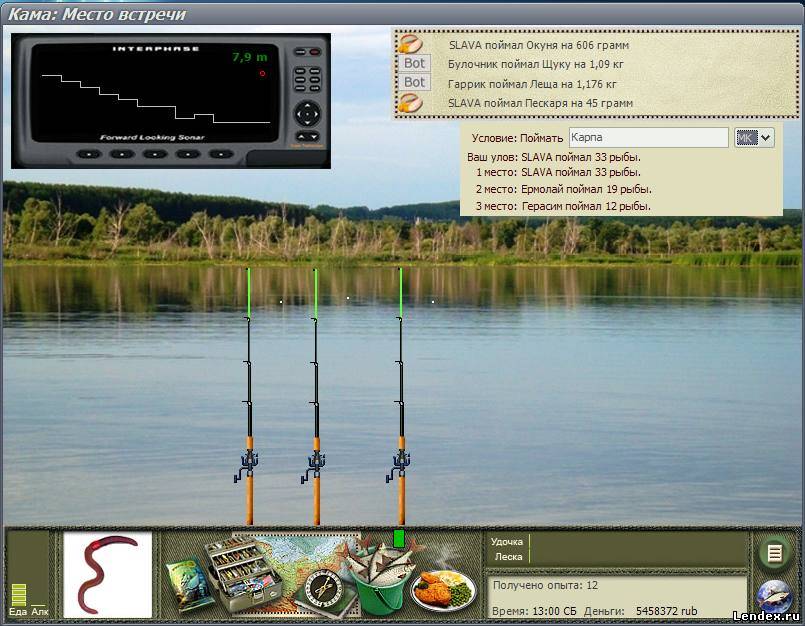
Task: Select the left fishing rod
Action: (249, 395)
